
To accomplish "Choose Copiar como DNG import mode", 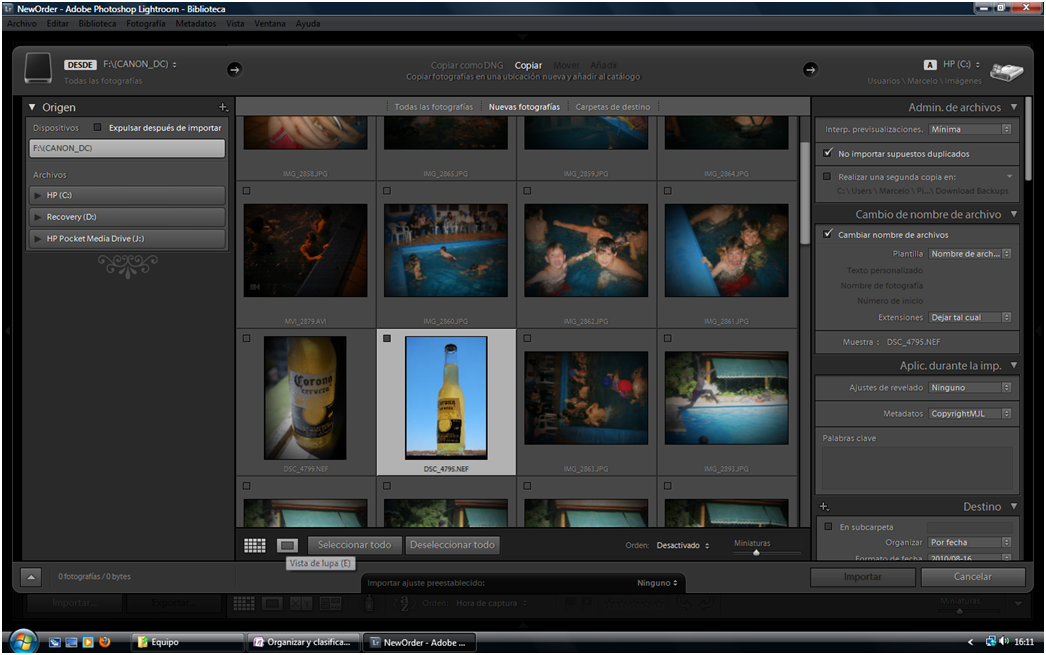I will point(467,65).
